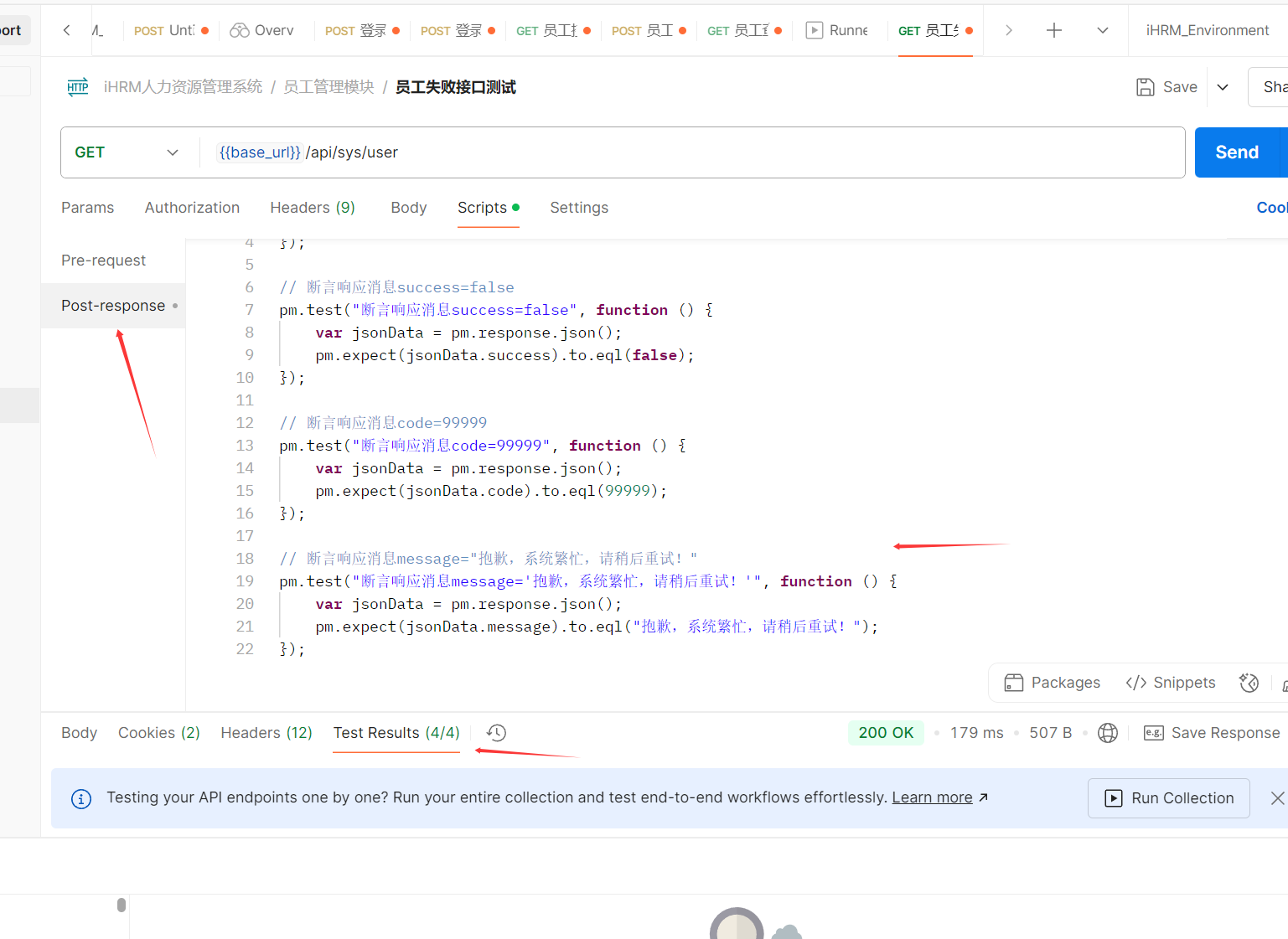Select the Post-response script section

[x=113, y=306]
